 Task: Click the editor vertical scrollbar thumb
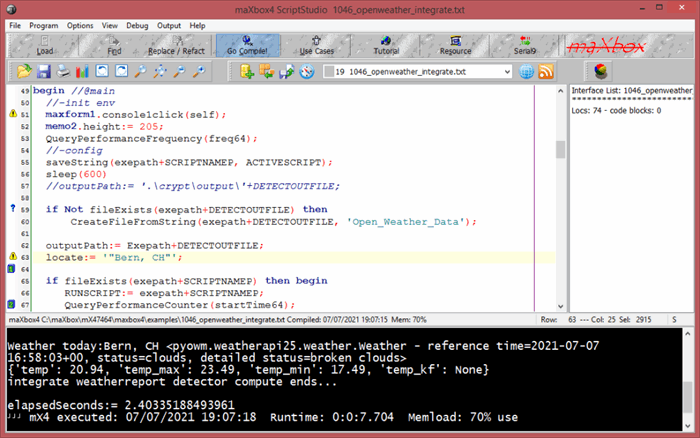[x=560, y=149]
